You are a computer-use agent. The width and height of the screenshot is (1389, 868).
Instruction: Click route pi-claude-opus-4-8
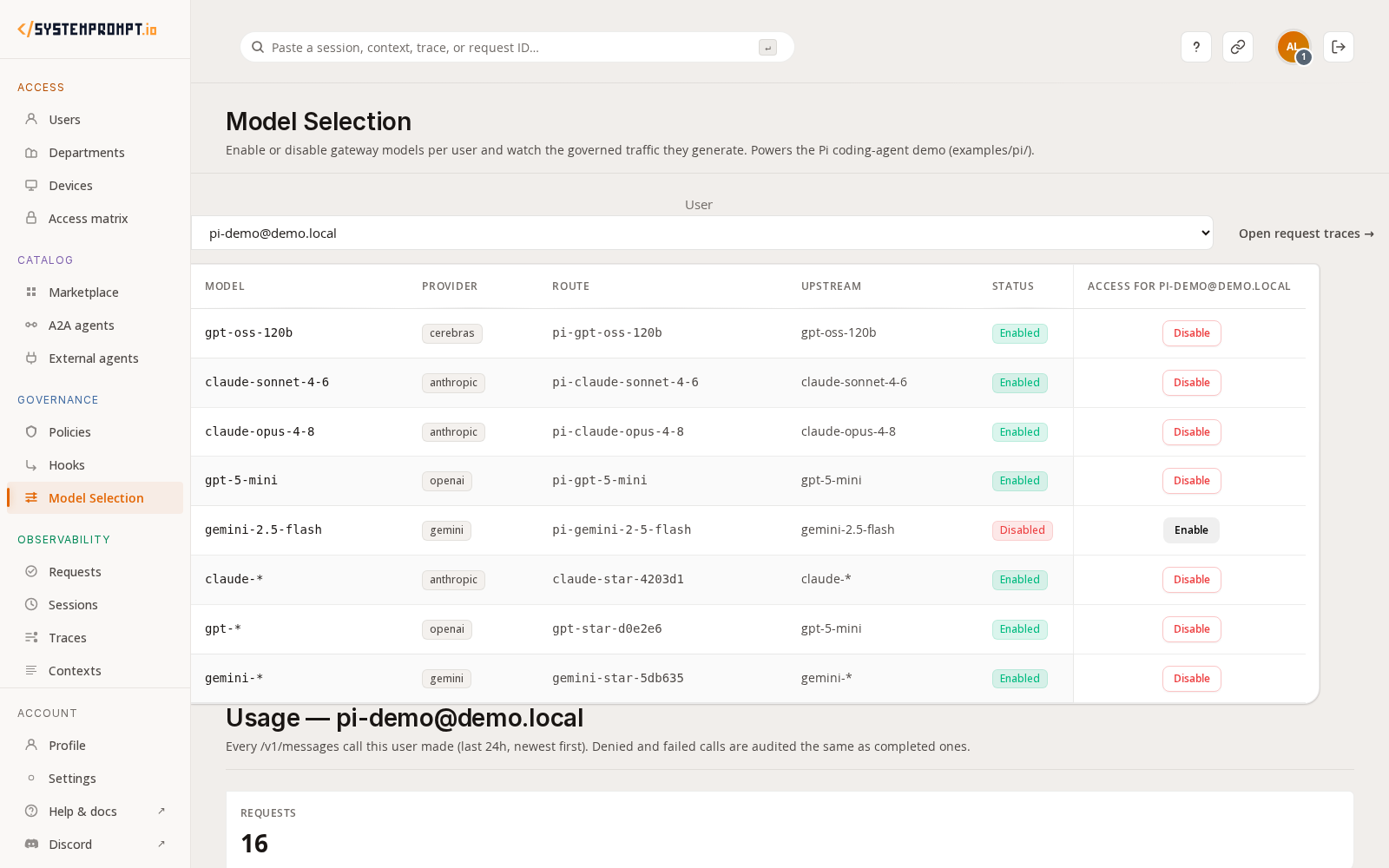click(617, 431)
